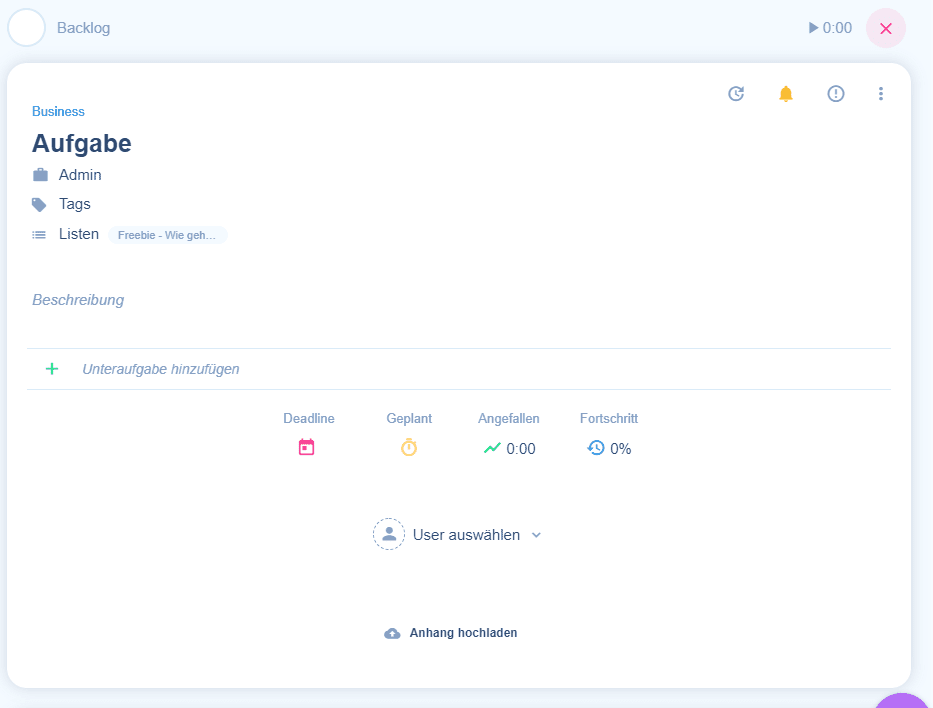Set planned time with the stopwatch icon

coord(409,447)
